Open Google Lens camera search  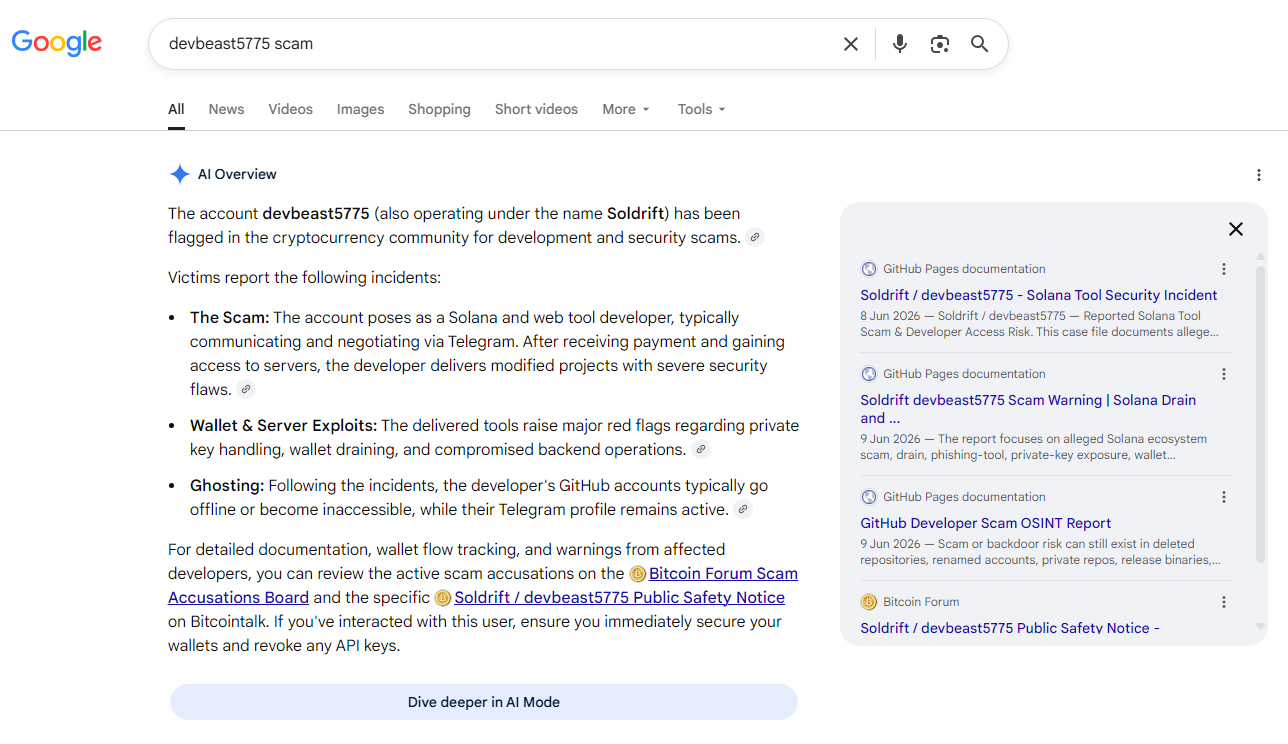940,44
